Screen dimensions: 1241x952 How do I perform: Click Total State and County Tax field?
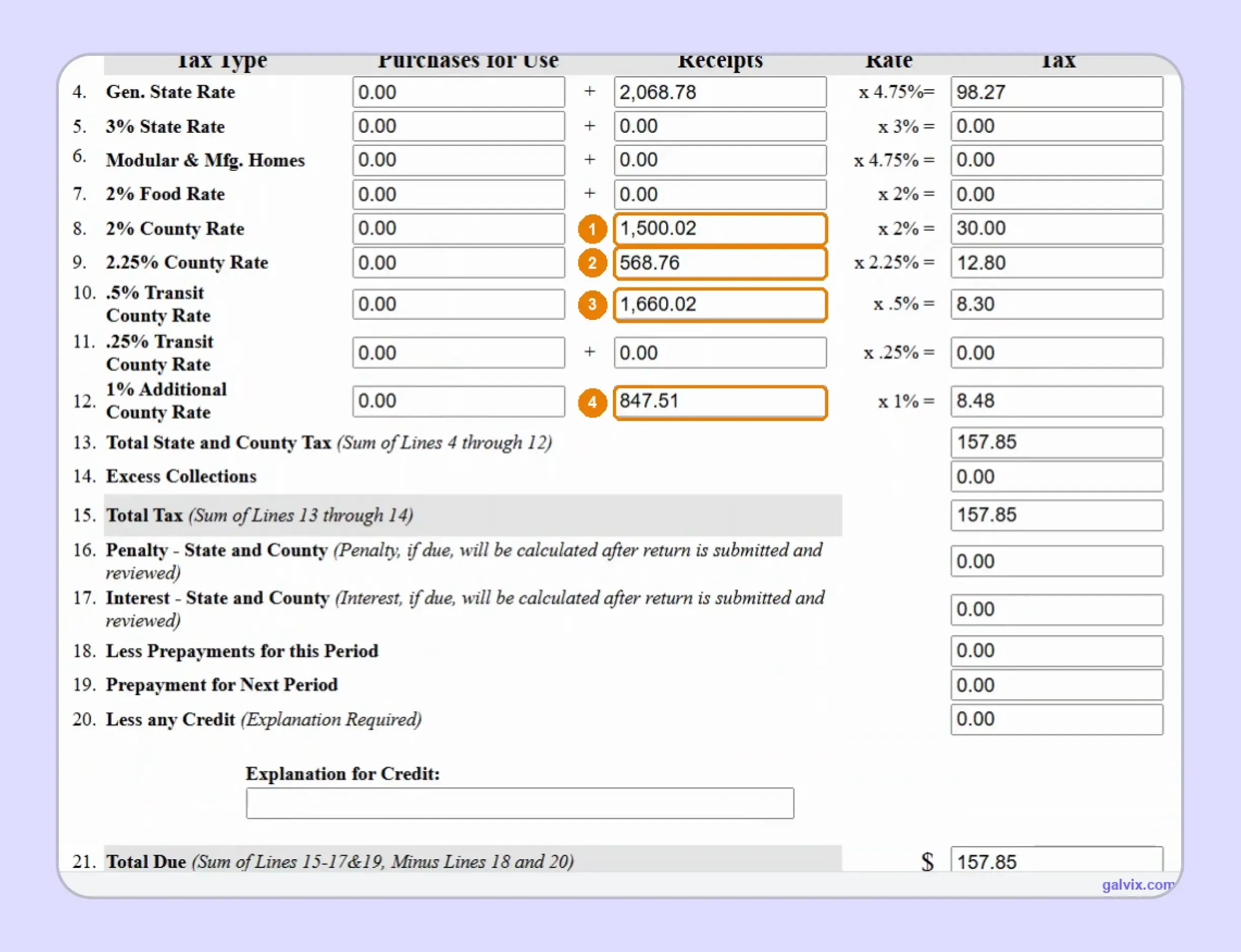coord(1057,443)
